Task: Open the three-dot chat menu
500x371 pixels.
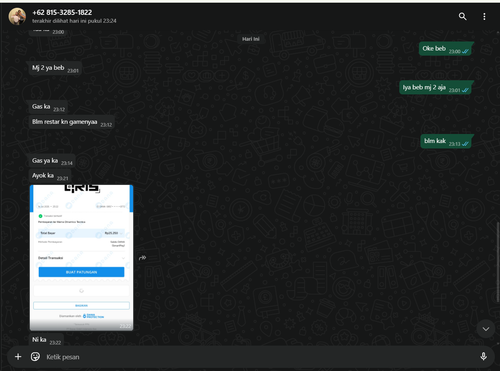Action: click(x=484, y=16)
